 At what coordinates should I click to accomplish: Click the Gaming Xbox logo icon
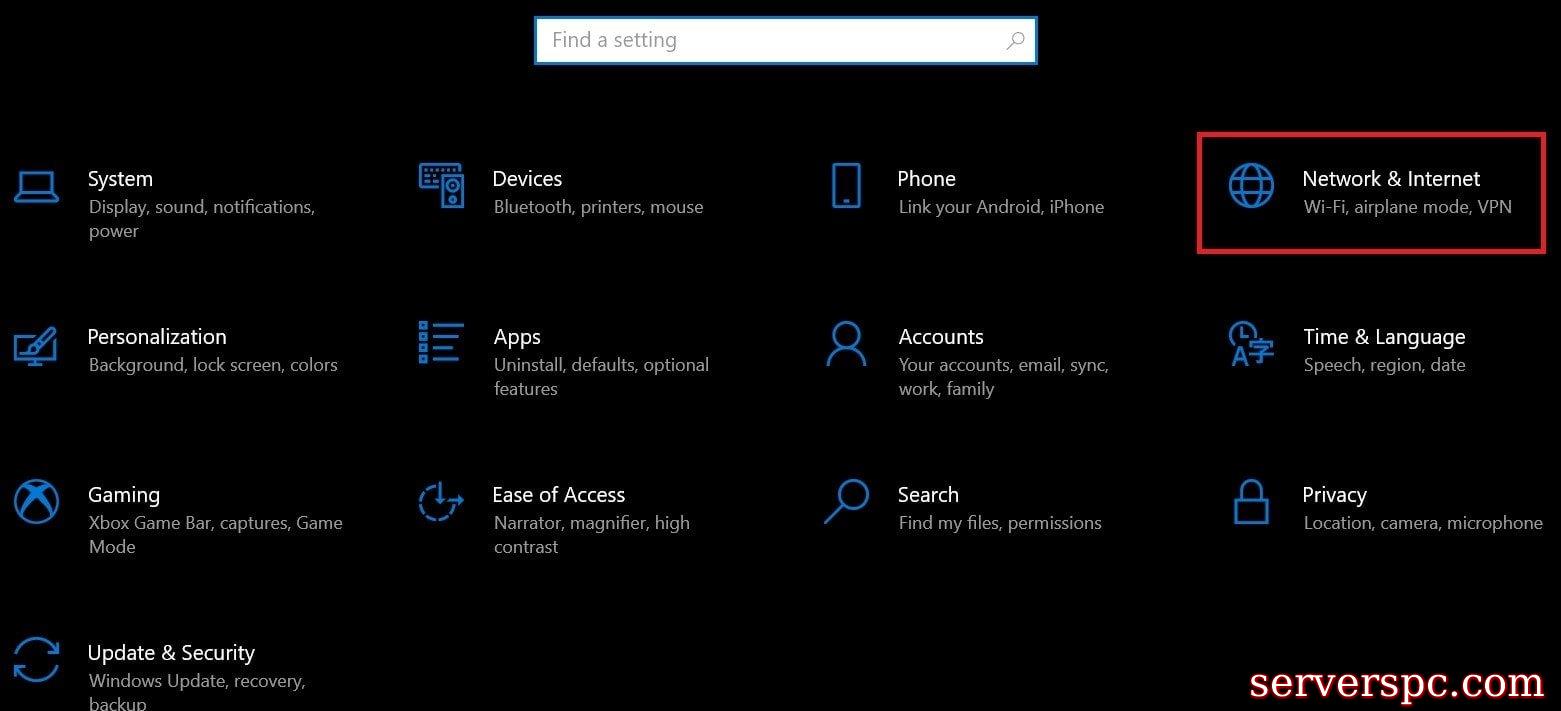(x=37, y=502)
